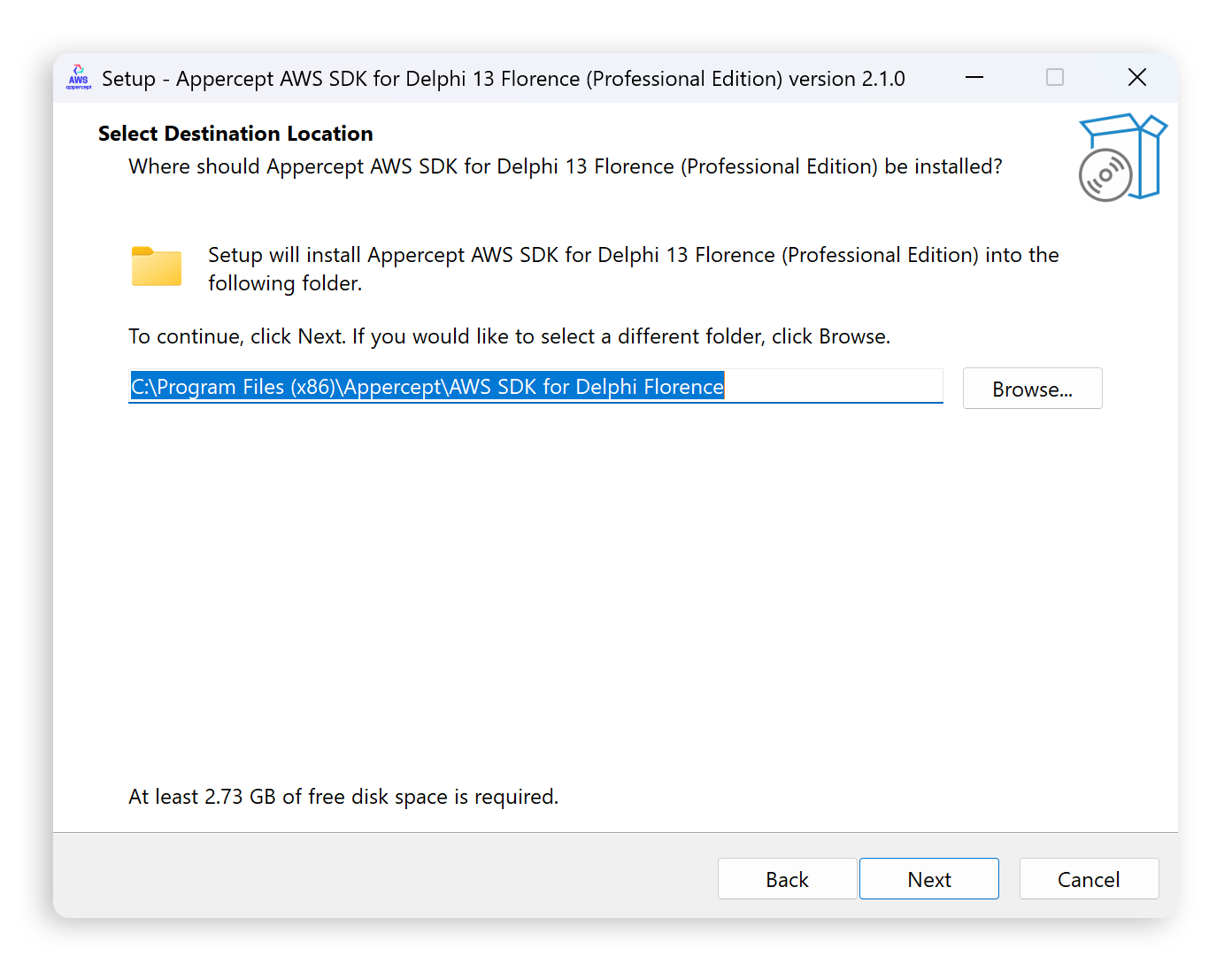Click the Browse... button
Viewport: 1232px width, 972px height.
pyautogui.click(x=1032, y=389)
